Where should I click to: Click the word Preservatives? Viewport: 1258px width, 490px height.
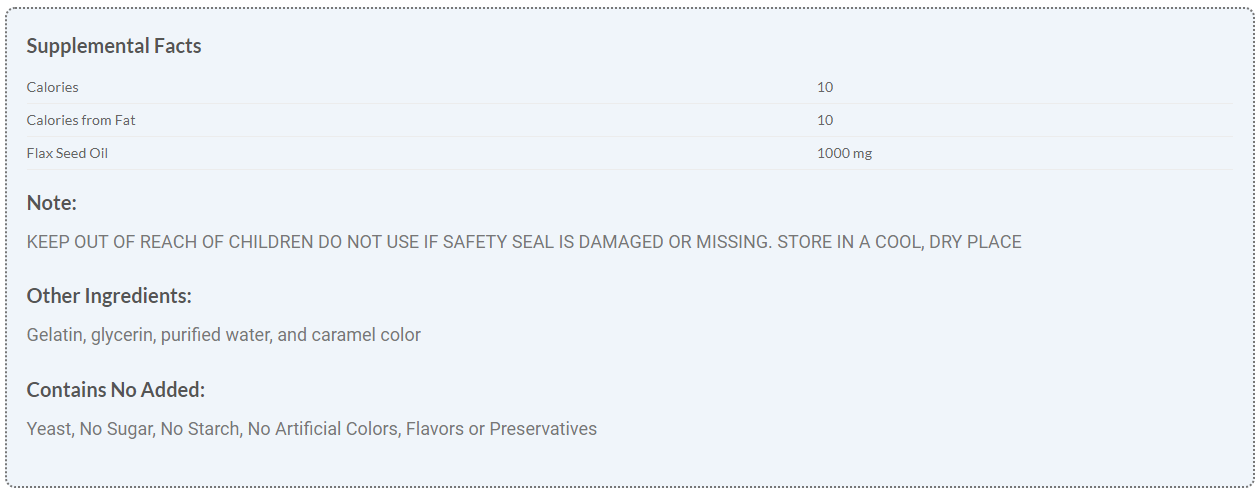(x=543, y=429)
